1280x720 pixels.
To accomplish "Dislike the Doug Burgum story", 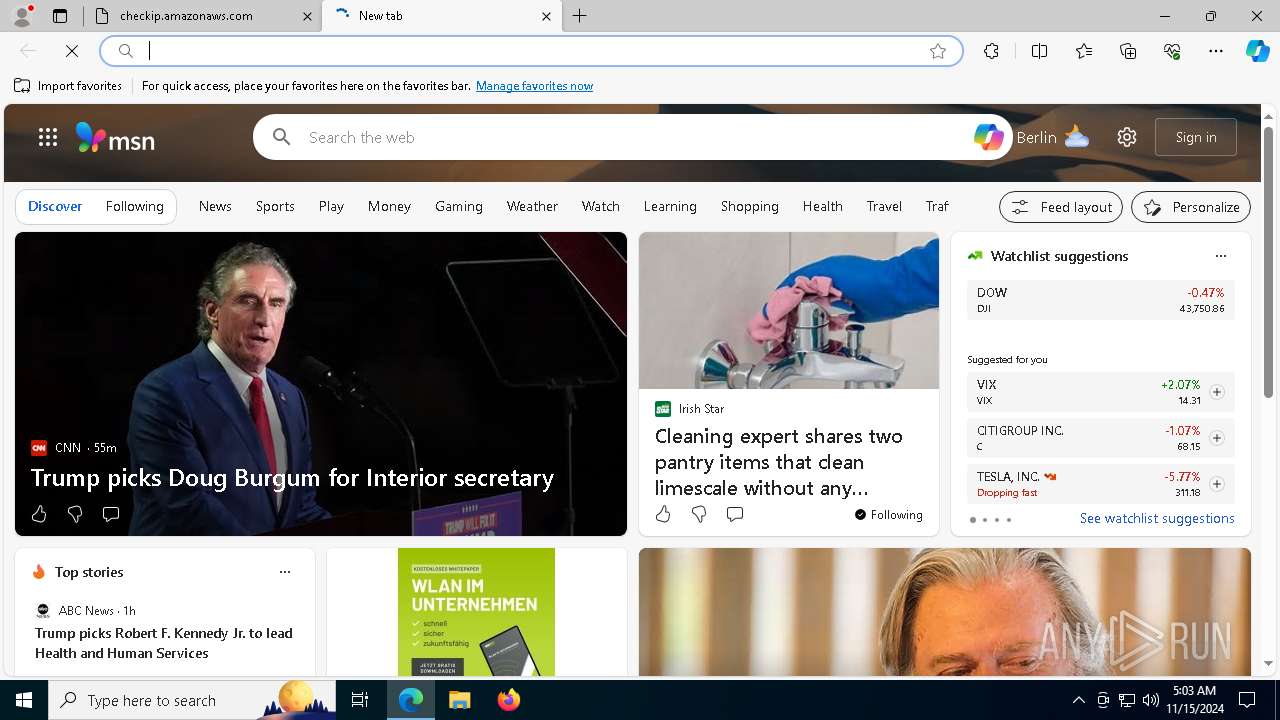I will (75, 514).
